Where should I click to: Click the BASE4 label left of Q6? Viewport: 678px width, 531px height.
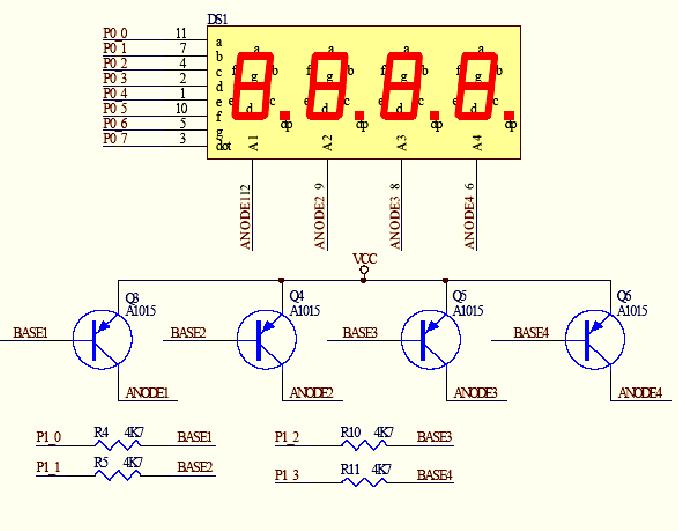click(531, 333)
